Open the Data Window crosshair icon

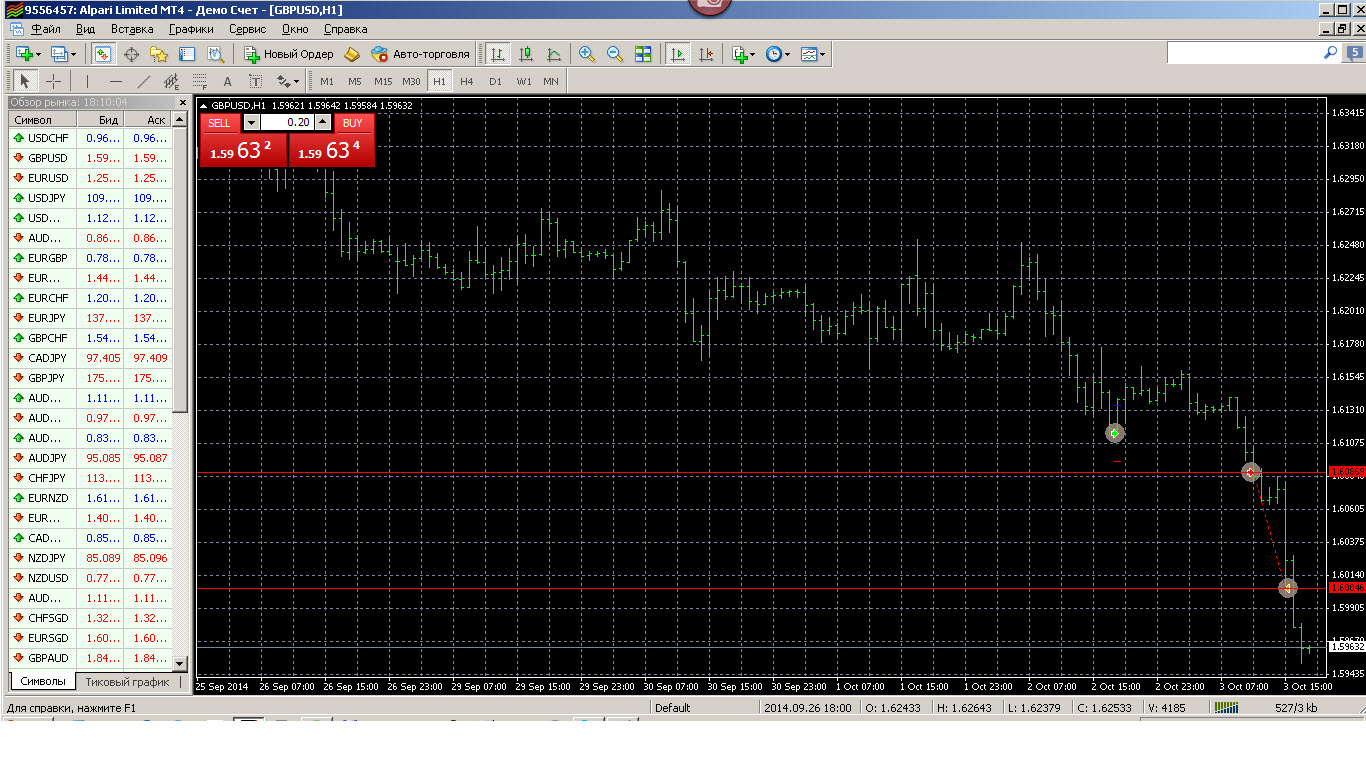[131, 54]
